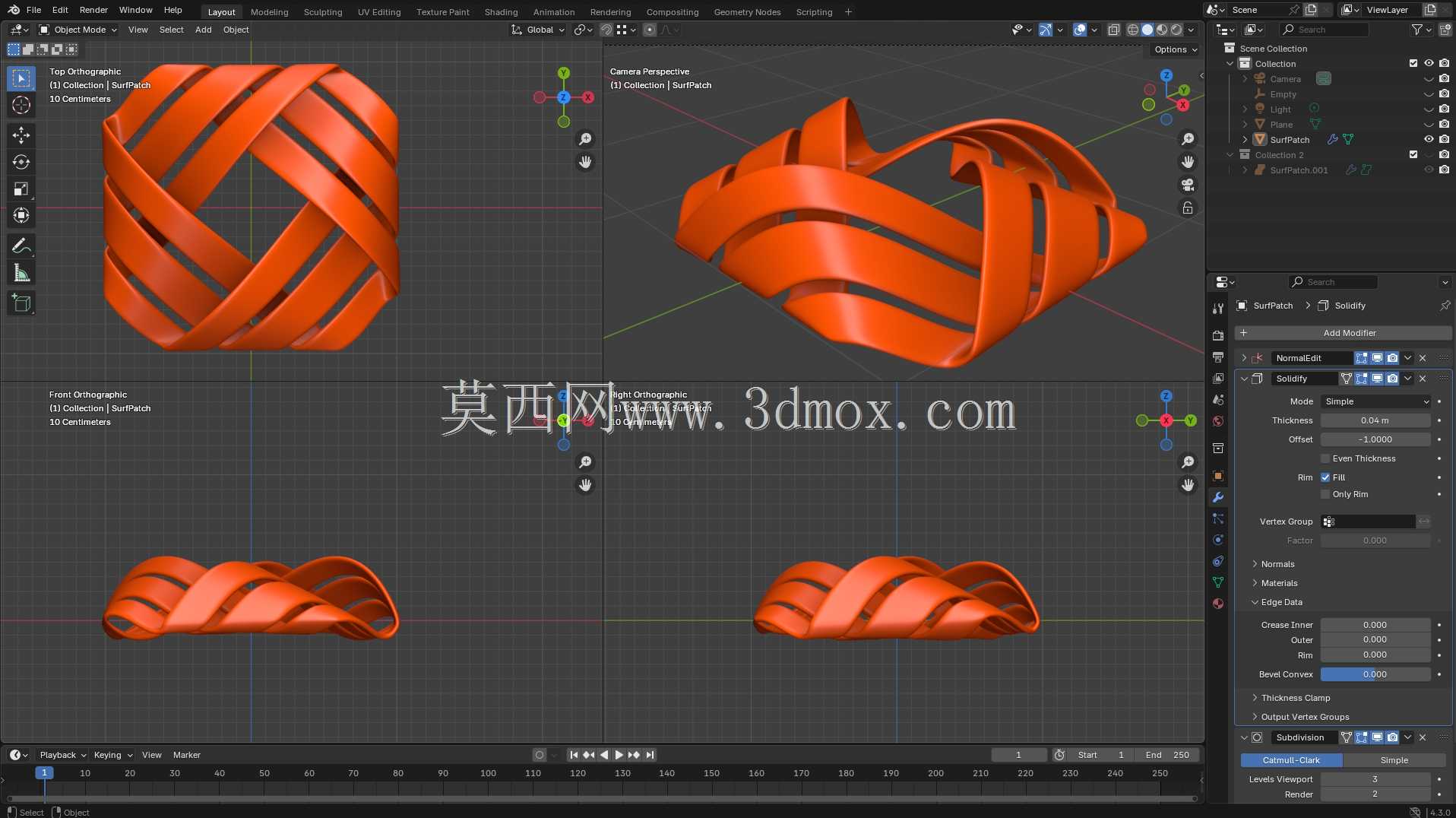Uncheck the Rim Fill checkbox
This screenshot has height=818, width=1456.
pos(1325,477)
